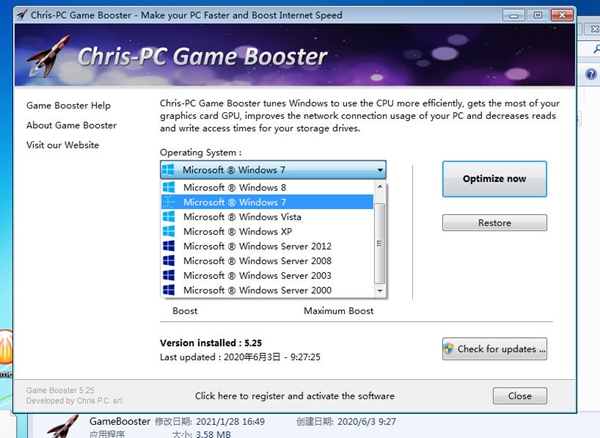
Task: Click the Close button at bottom
Action: (x=520, y=396)
